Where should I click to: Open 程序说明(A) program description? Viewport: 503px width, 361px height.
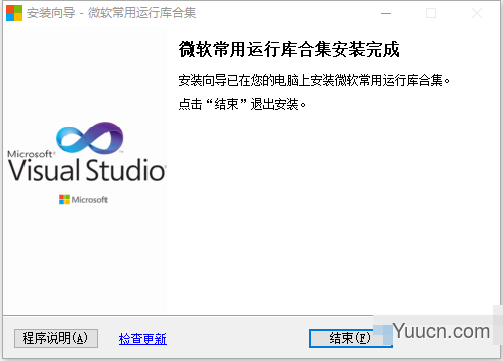[x=56, y=338]
